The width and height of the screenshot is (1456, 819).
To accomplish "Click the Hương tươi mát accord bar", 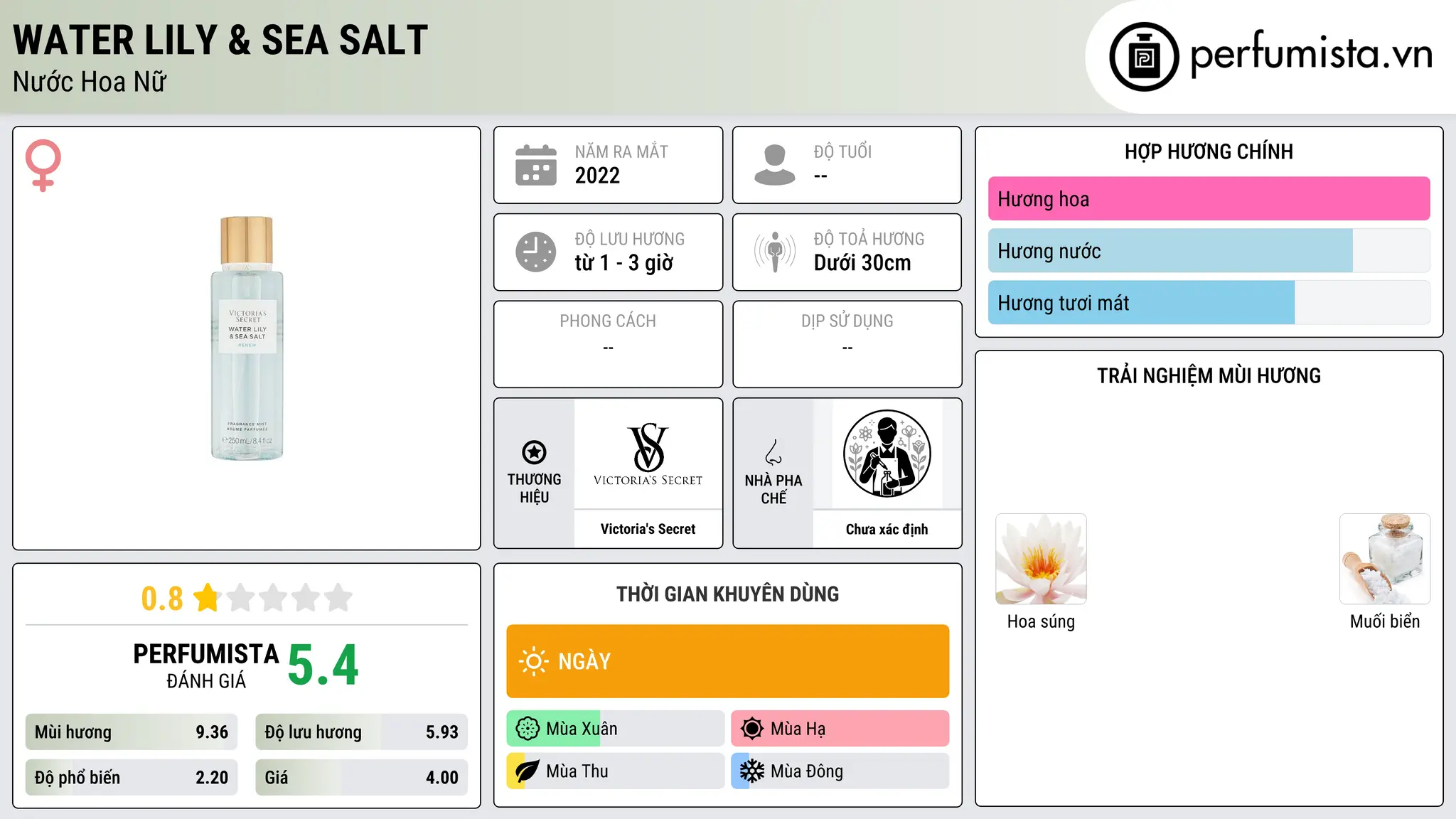I will [1209, 303].
